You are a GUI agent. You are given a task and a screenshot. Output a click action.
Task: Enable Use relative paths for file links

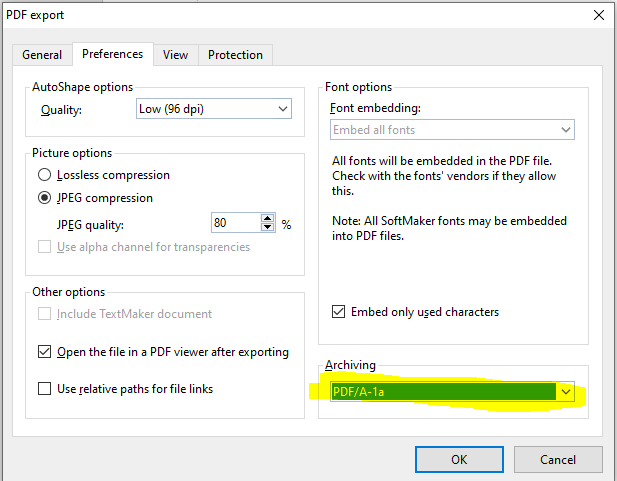pos(45,389)
